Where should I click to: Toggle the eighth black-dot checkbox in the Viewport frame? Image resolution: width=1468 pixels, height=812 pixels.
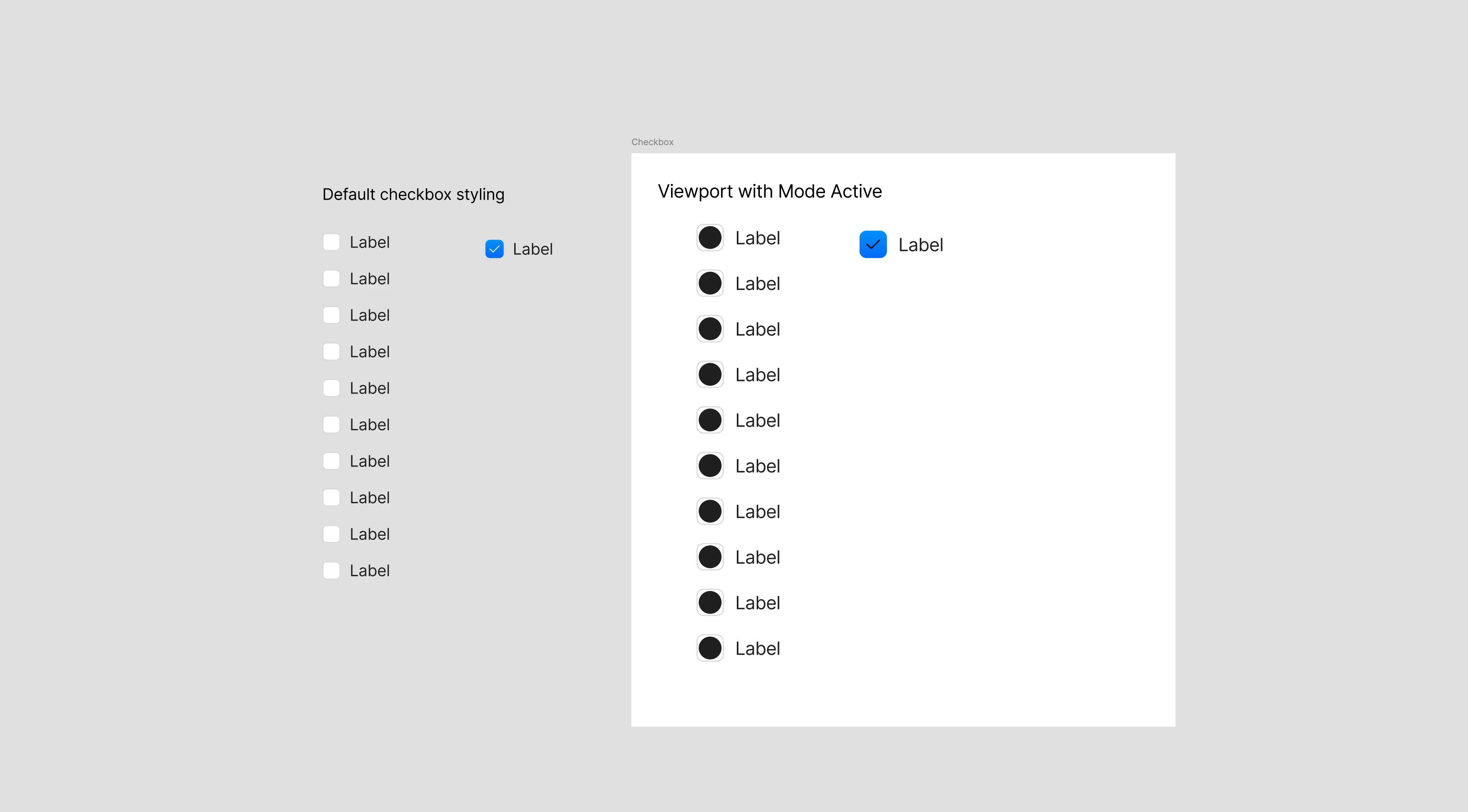[x=710, y=557]
